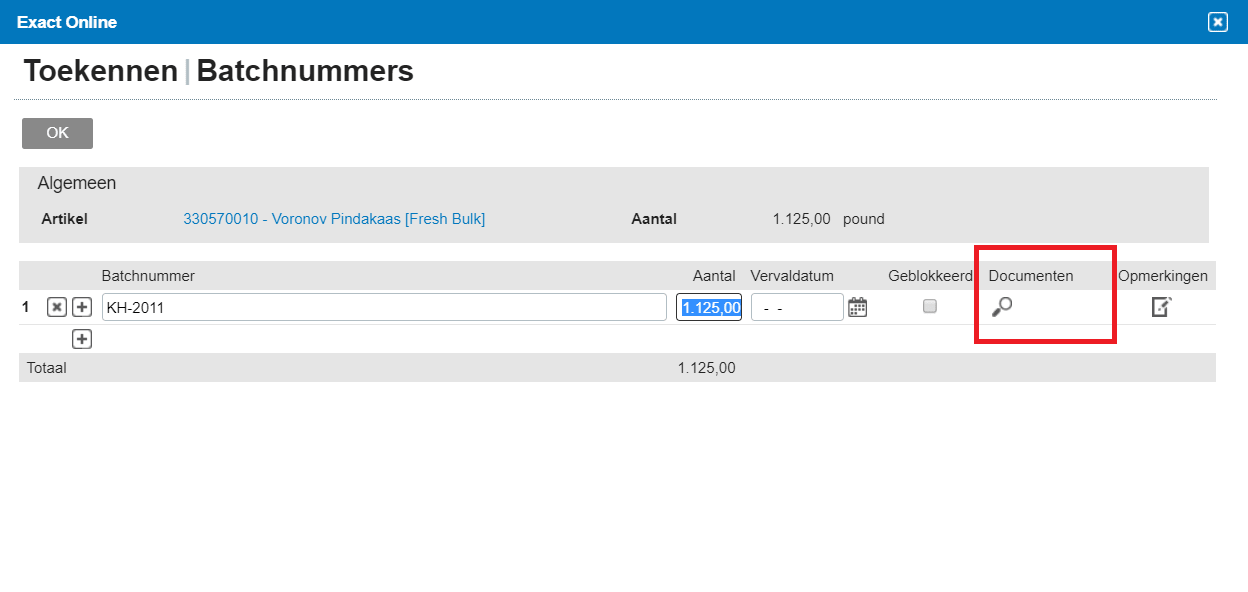The width and height of the screenshot is (1248, 592).
Task: Open article 330570010 Voronov Pindakaas link
Action: coord(334,219)
